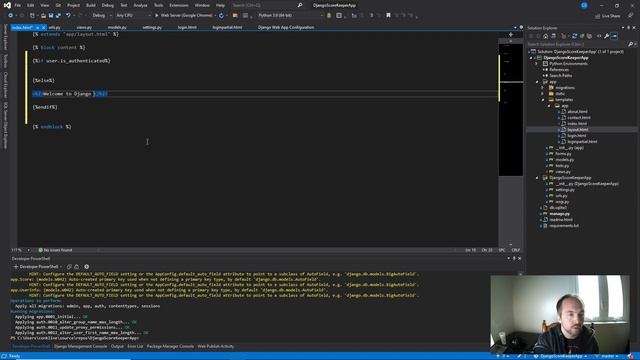Select about.html in Solution Explorer
Screen dimensions: 640x360
coord(577,111)
